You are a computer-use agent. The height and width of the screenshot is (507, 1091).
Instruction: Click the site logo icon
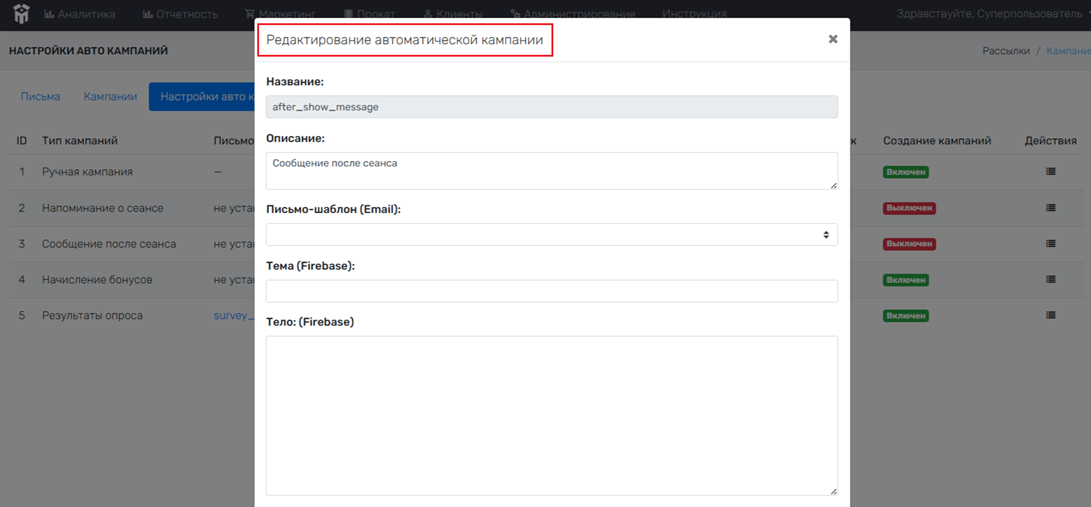pyautogui.click(x=21, y=13)
